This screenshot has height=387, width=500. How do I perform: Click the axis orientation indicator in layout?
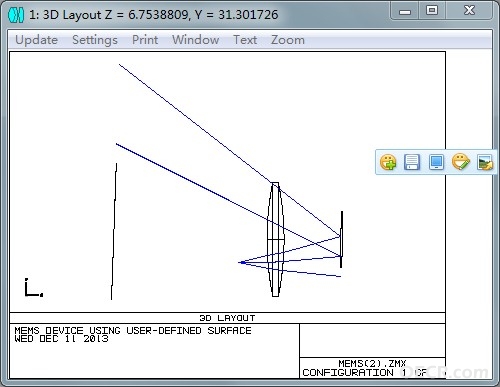(x=34, y=288)
